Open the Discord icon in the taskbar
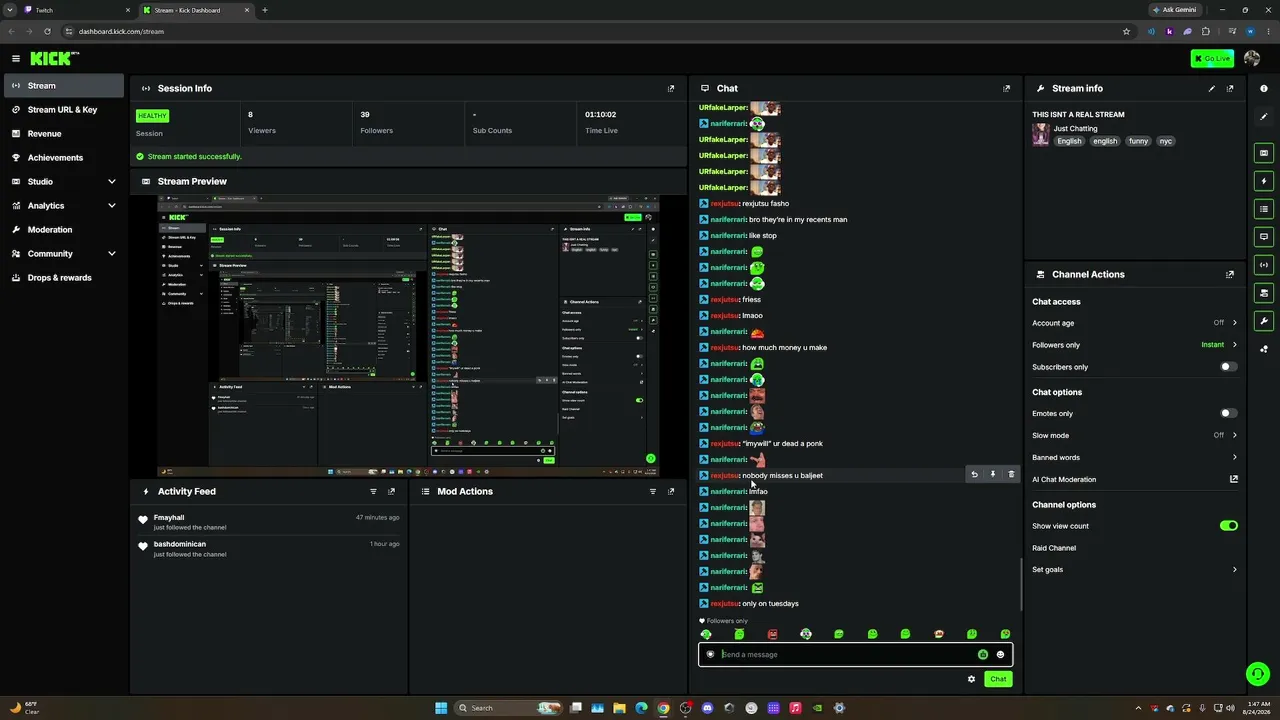Viewport: 1280px width, 720px height. 707,708
